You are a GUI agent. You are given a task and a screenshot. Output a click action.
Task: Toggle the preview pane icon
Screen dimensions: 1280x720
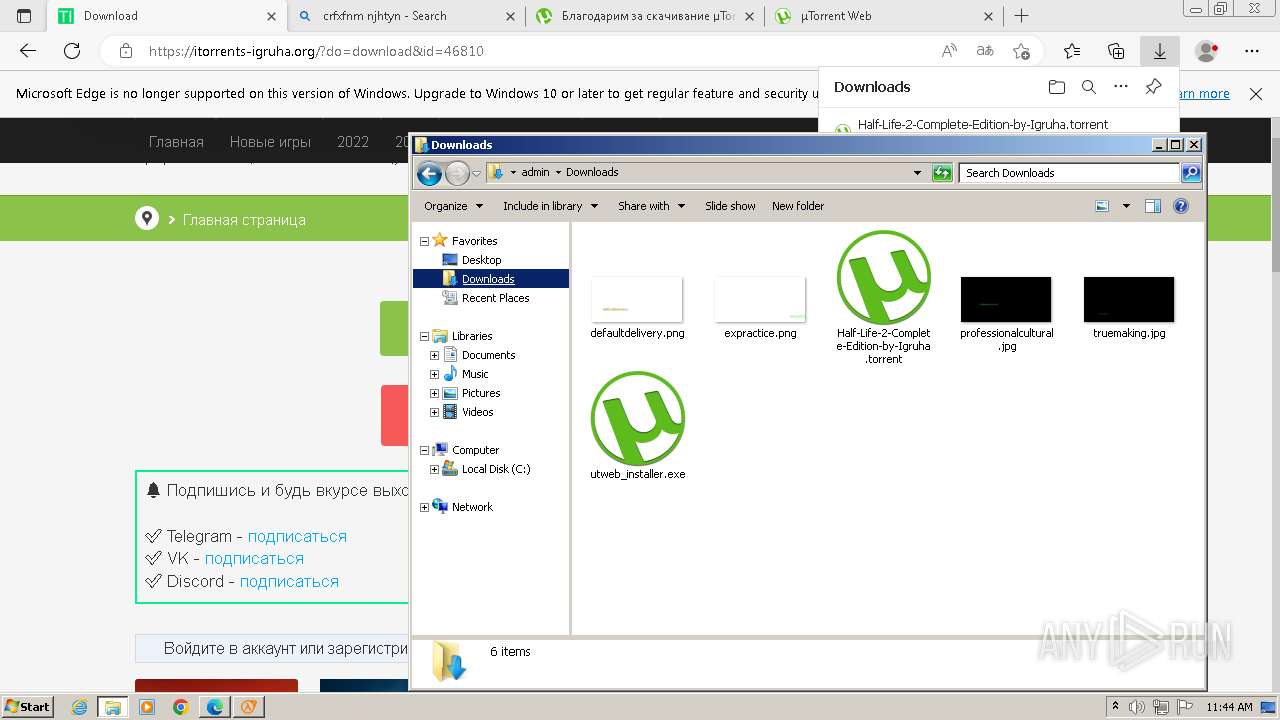tap(1153, 206)
